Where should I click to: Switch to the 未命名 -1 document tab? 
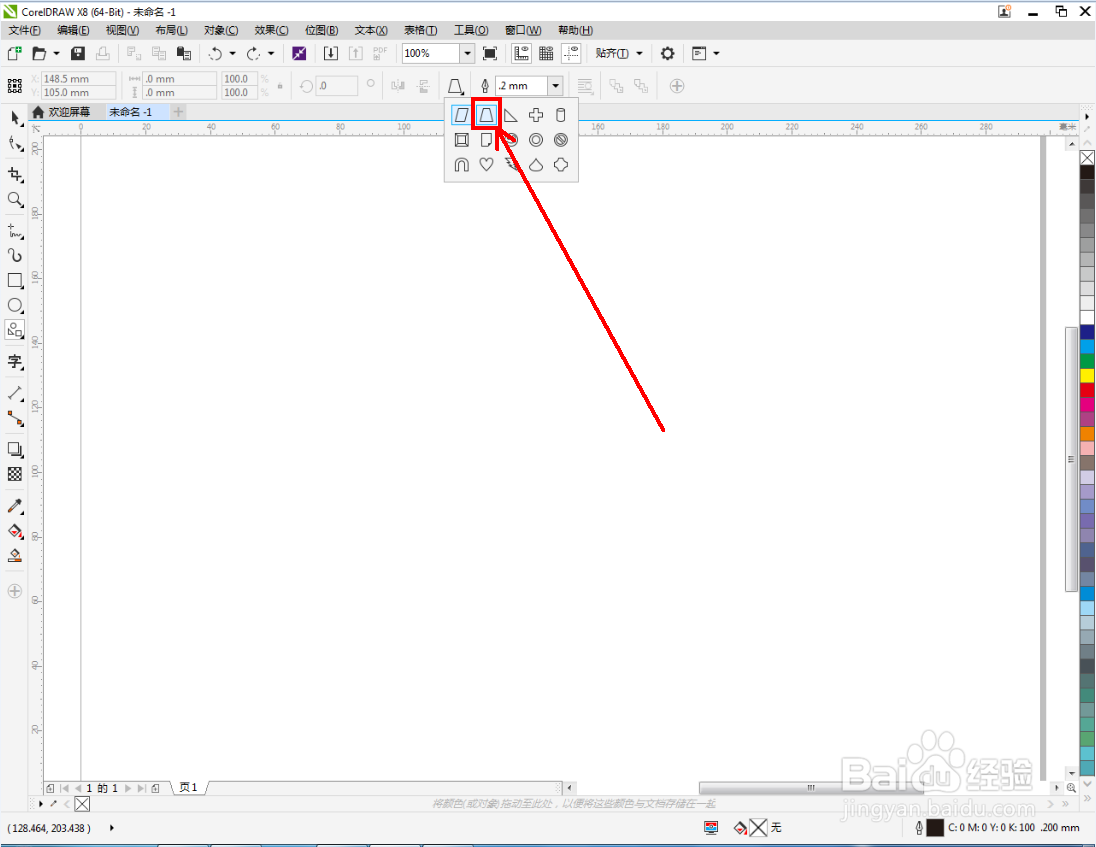(131, 112)
